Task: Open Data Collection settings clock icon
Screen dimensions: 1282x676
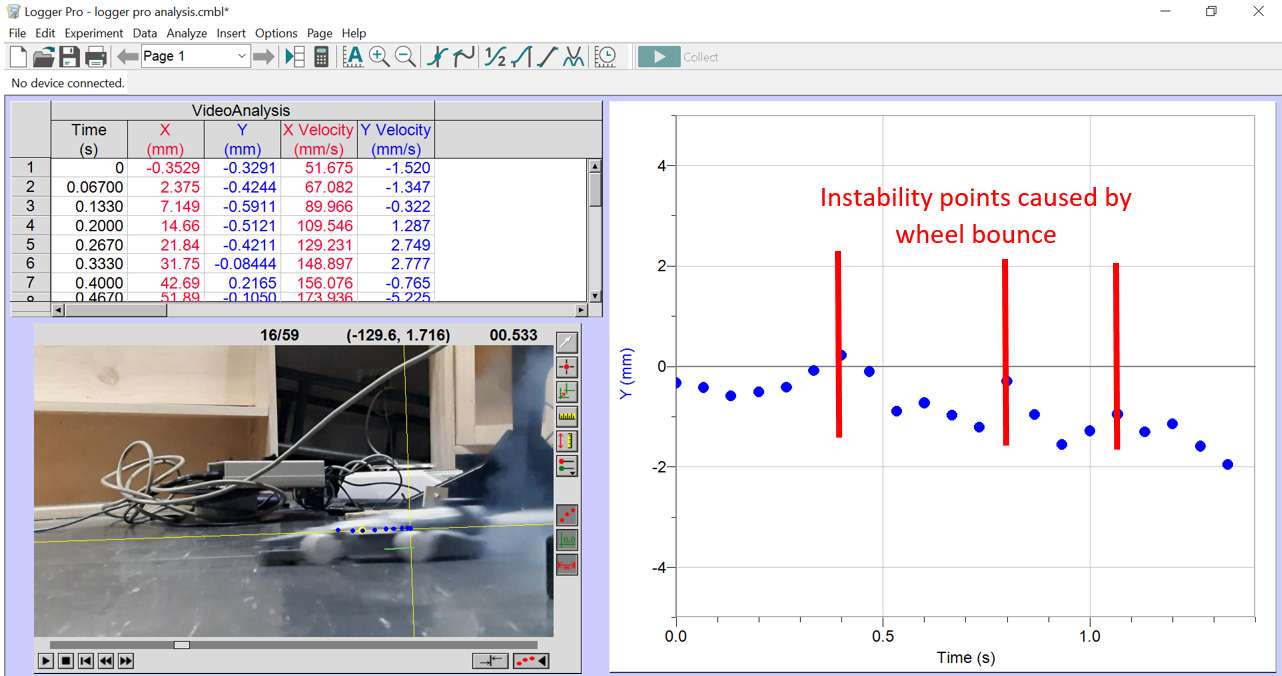Action: pos(605,57)
